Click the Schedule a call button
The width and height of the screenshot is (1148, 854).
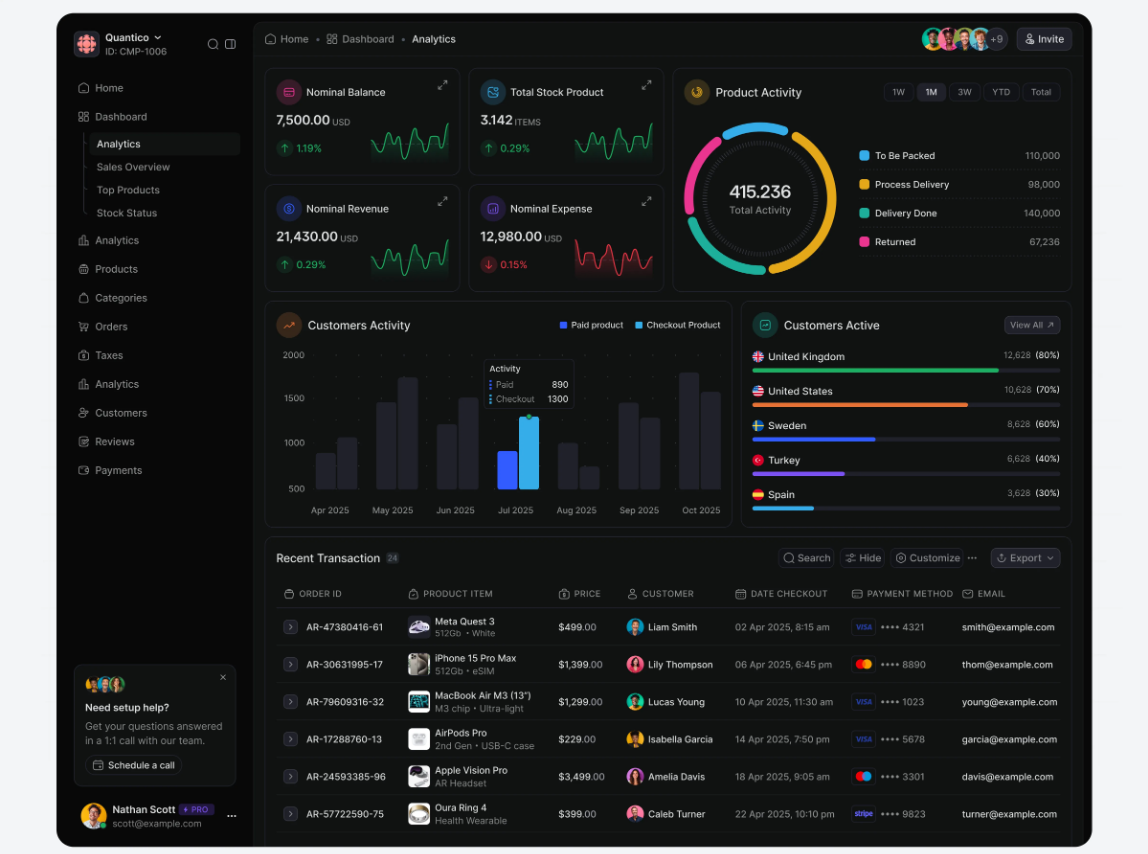[x=133, y=765]
